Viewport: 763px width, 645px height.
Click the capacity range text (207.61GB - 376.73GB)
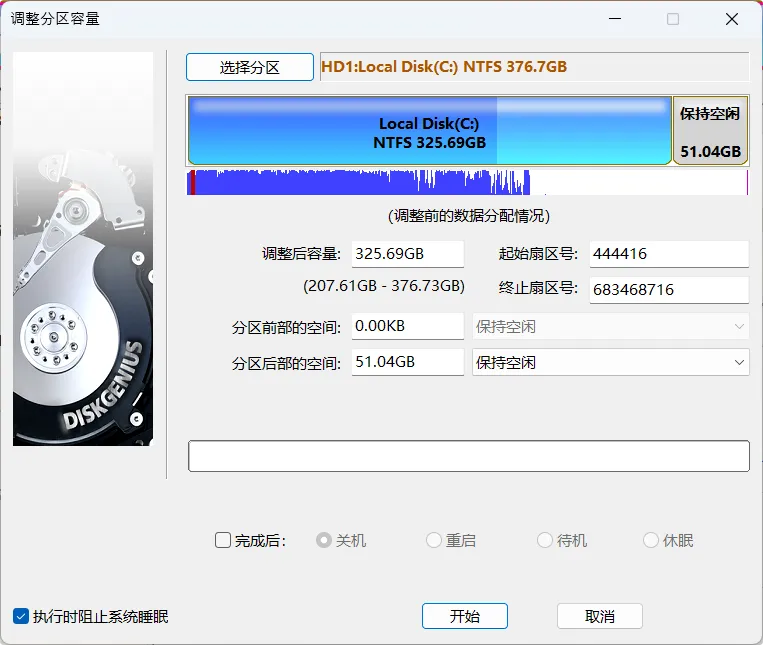coord(384,286)
